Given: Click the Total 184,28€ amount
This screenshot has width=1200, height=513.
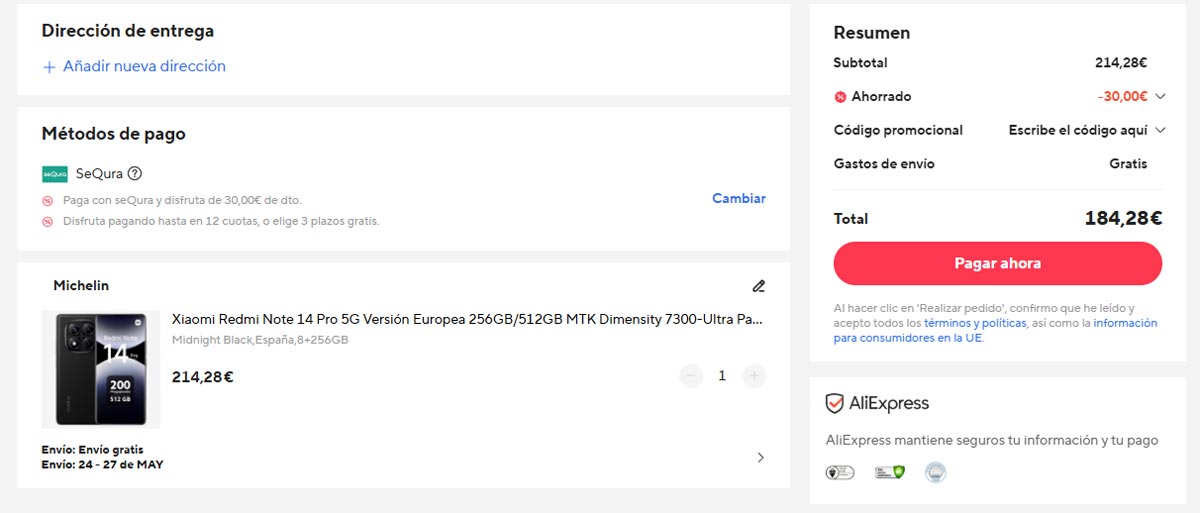Looking at the screenshot, I should point(1123,218).
